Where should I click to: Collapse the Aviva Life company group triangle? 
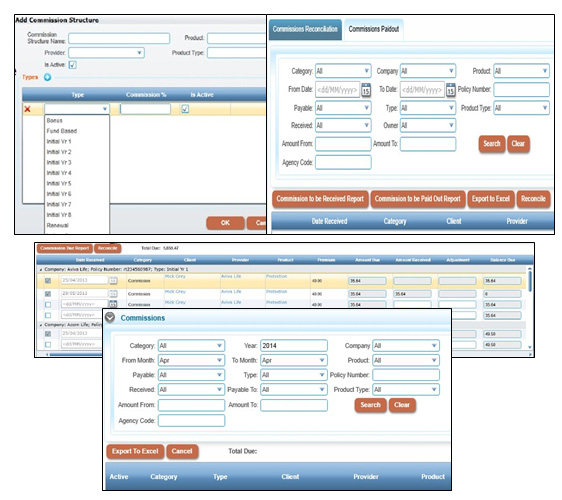(41, 269)
